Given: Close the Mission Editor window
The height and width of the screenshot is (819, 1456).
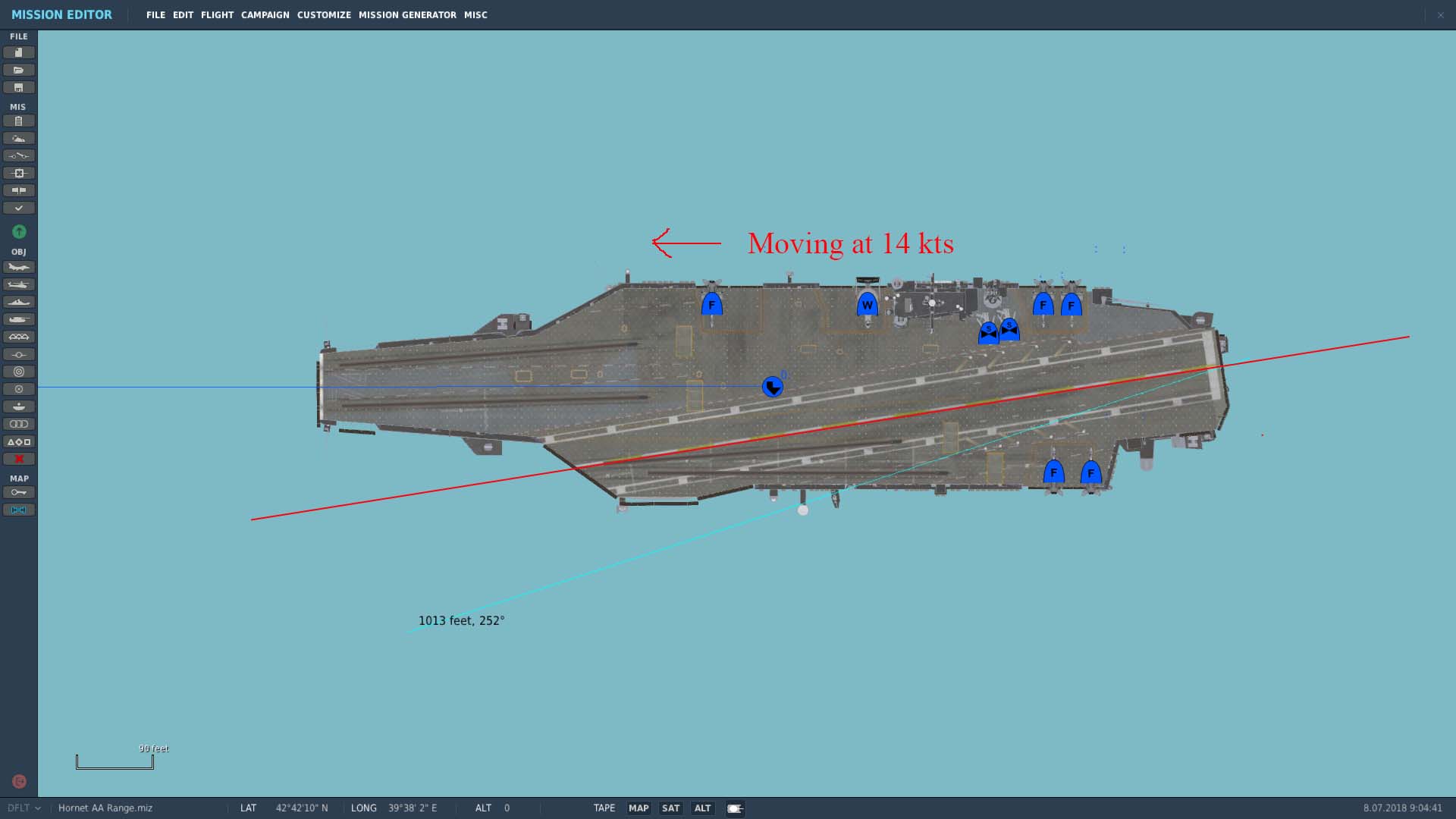Looking at the screenshot, I should [1440, 15].
